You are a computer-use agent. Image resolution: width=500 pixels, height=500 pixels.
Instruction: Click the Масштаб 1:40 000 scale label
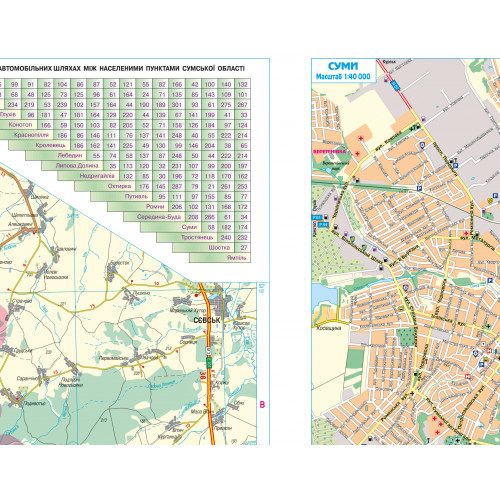[343, 77]
